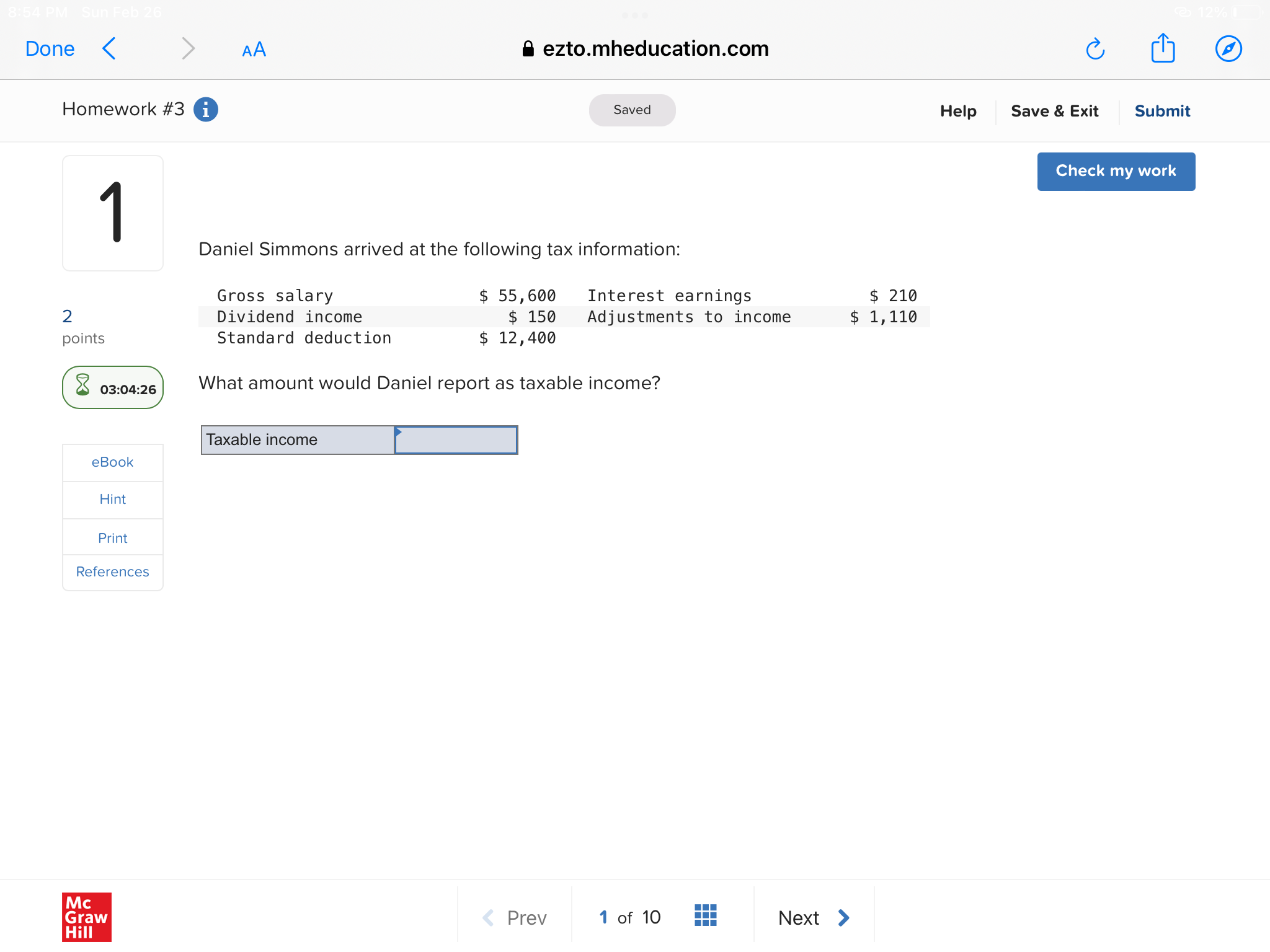Tap the browser forward arrow
Screen dimensions: 1270x952
[188, 48]
